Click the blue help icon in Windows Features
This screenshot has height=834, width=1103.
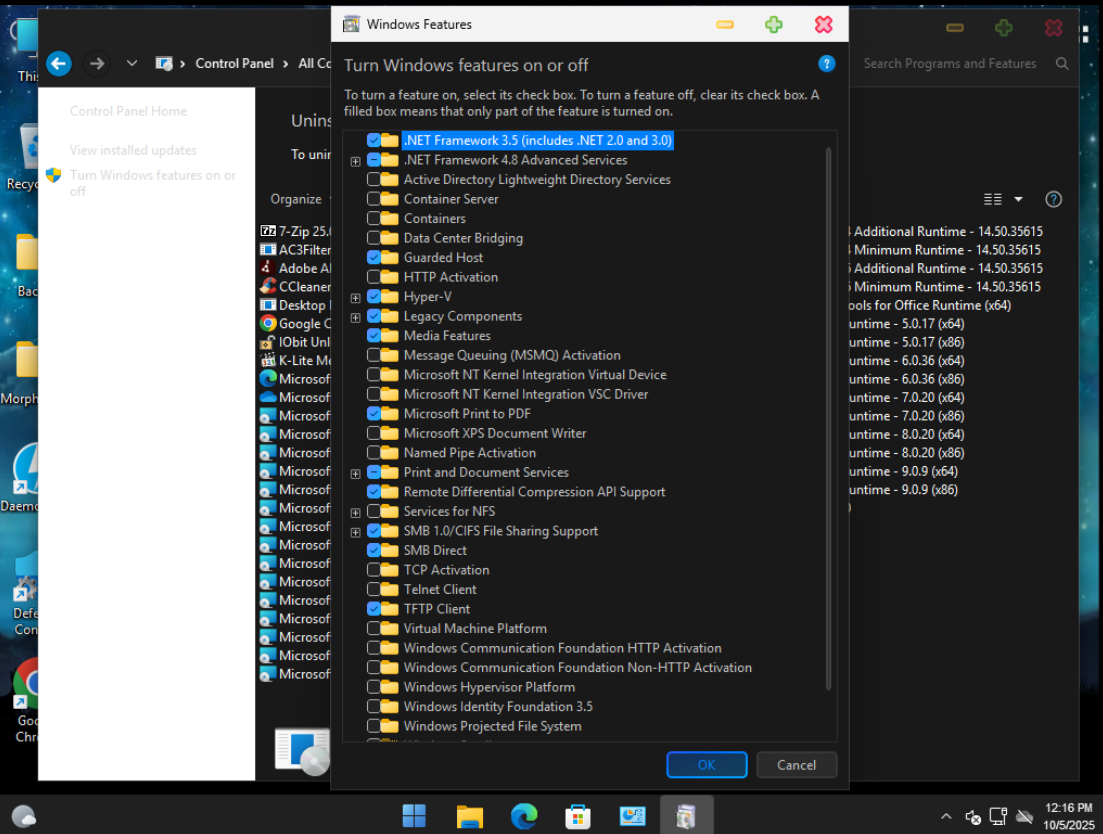coord(826,64)
